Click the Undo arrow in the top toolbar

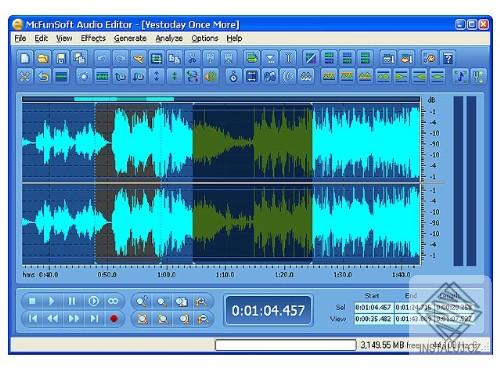(x=102, y=58)
